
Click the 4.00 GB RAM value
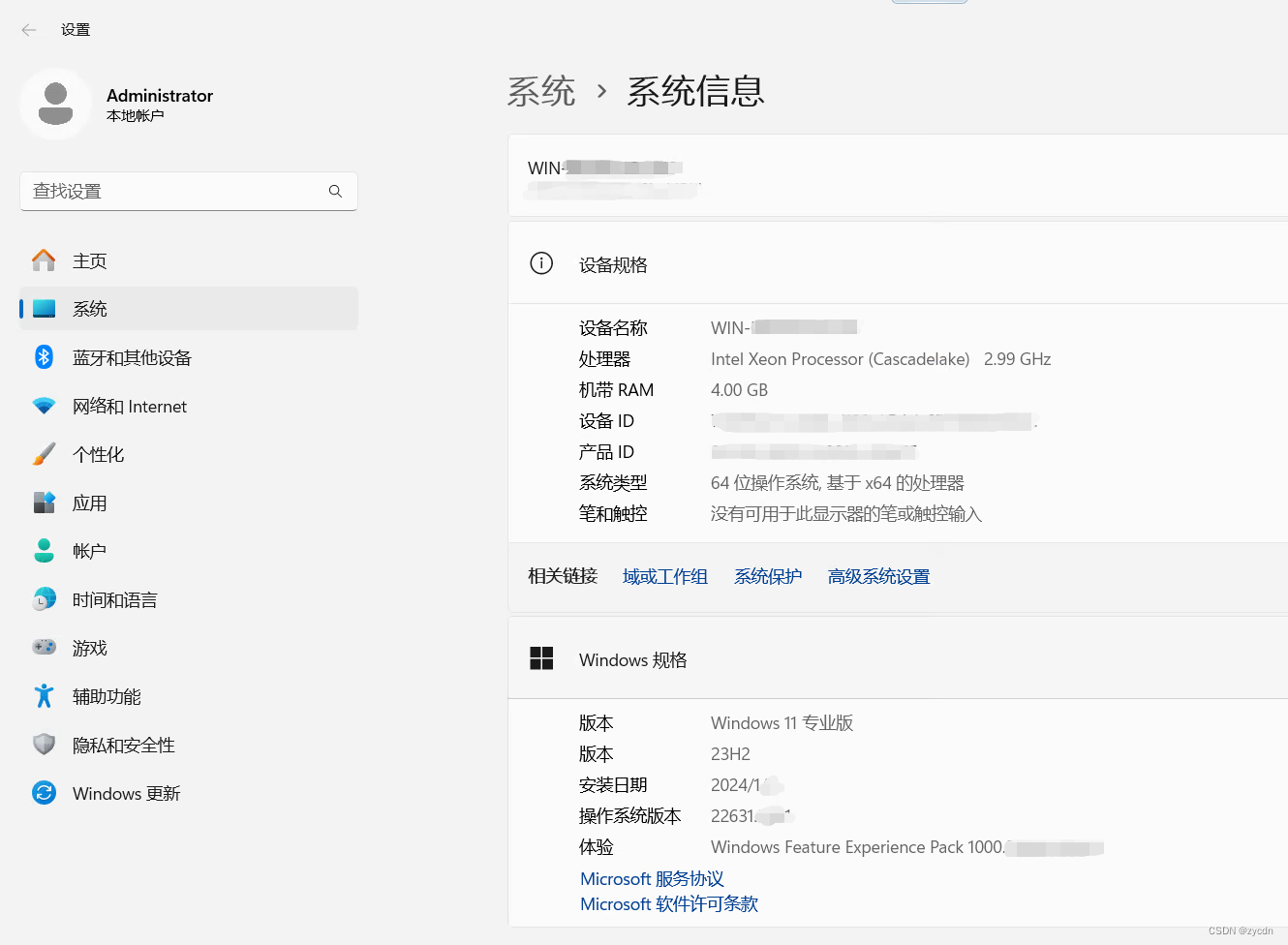[739, 390]
